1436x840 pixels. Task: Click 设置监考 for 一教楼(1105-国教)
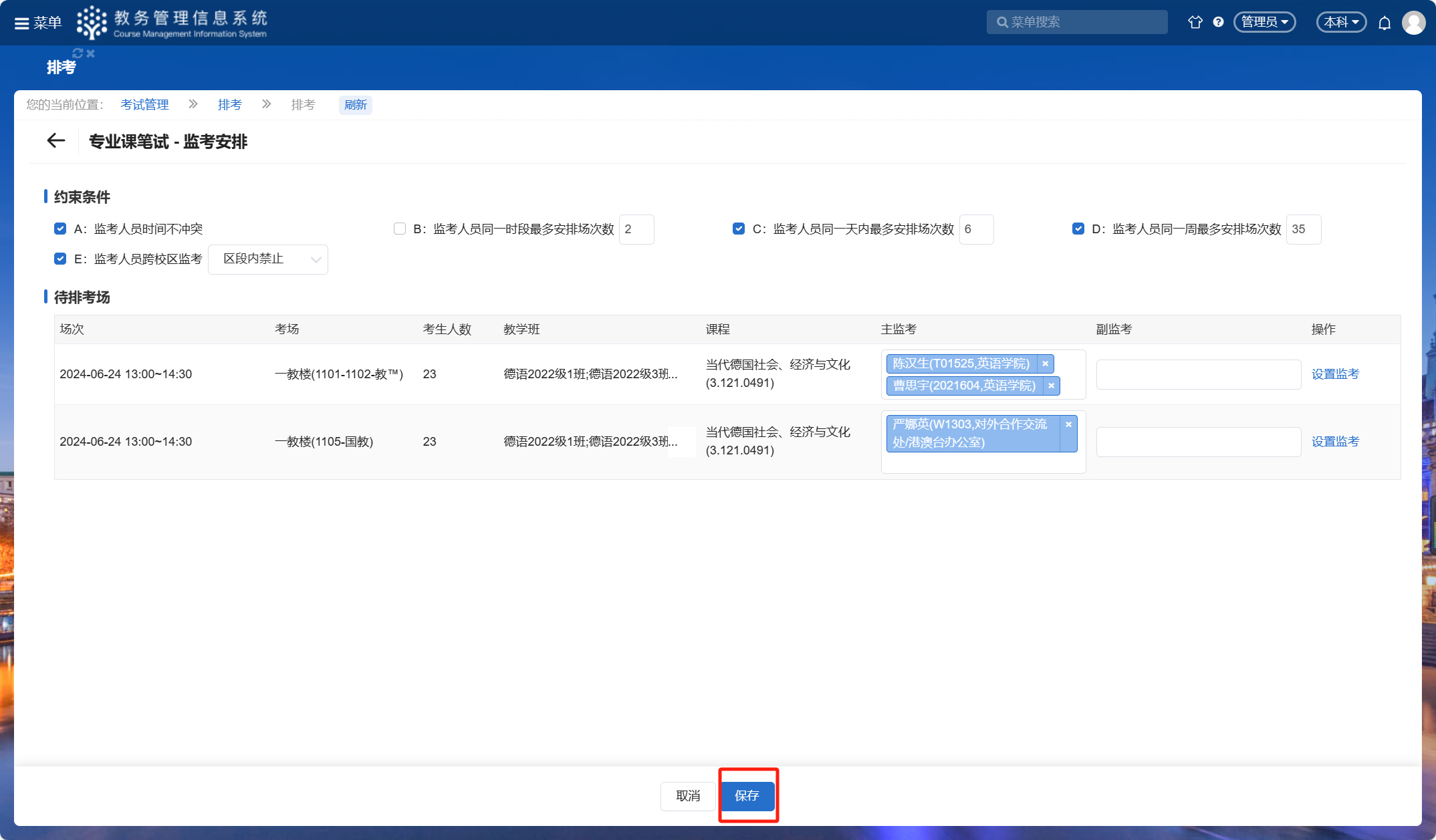[x=1335, y=442]
